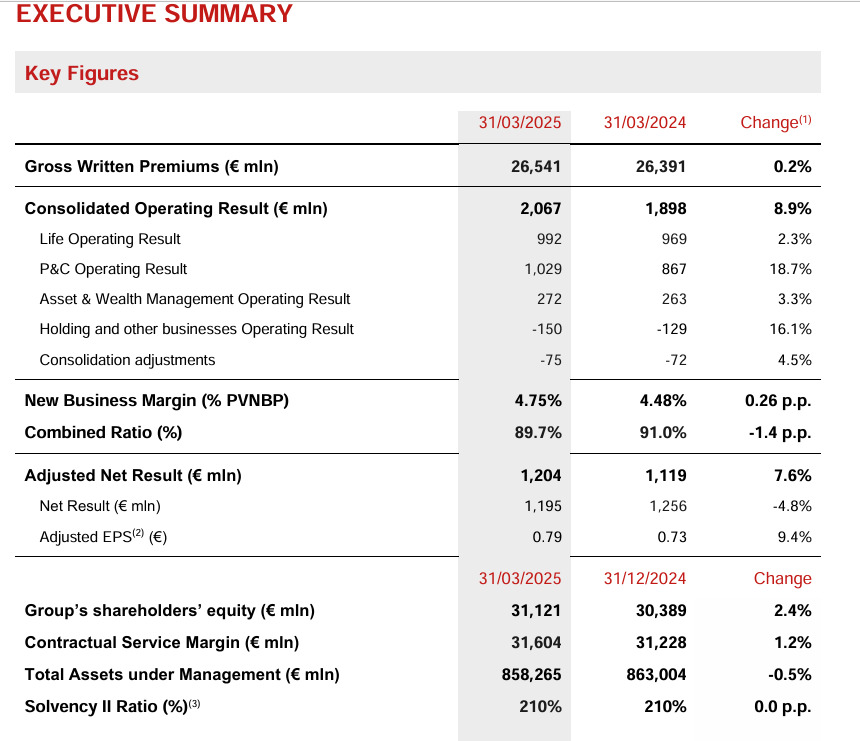860x741 pixels.
Task: Click the Executive Summary heading
Action: (155, 14)
